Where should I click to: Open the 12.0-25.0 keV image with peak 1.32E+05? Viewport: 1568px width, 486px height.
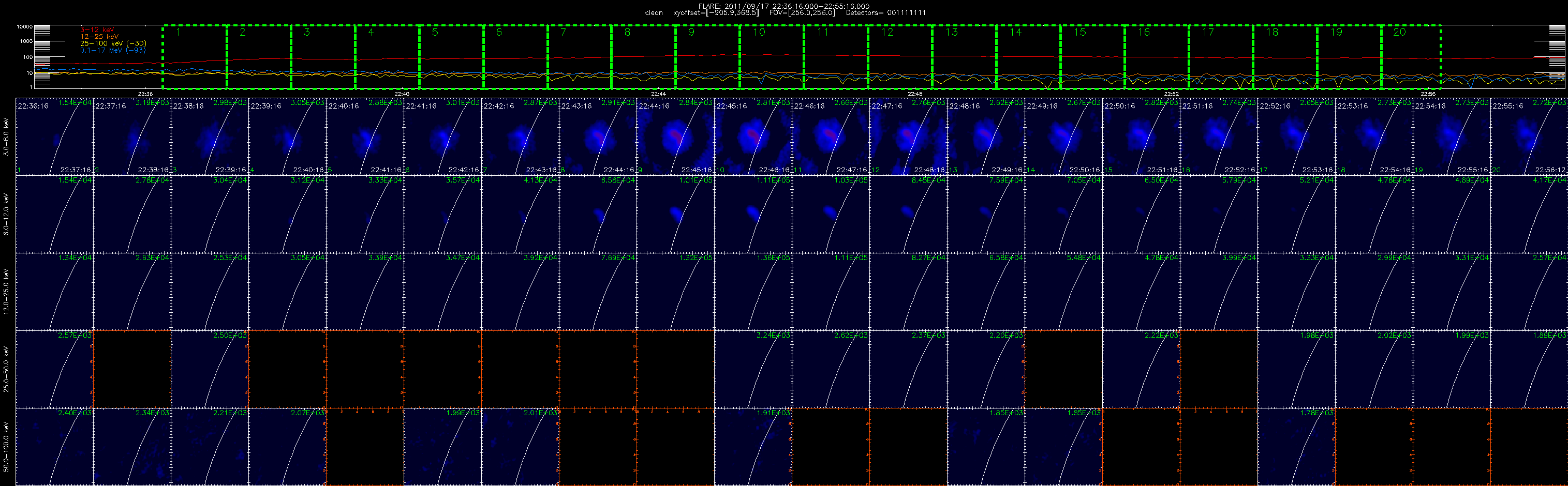(675, 292)
